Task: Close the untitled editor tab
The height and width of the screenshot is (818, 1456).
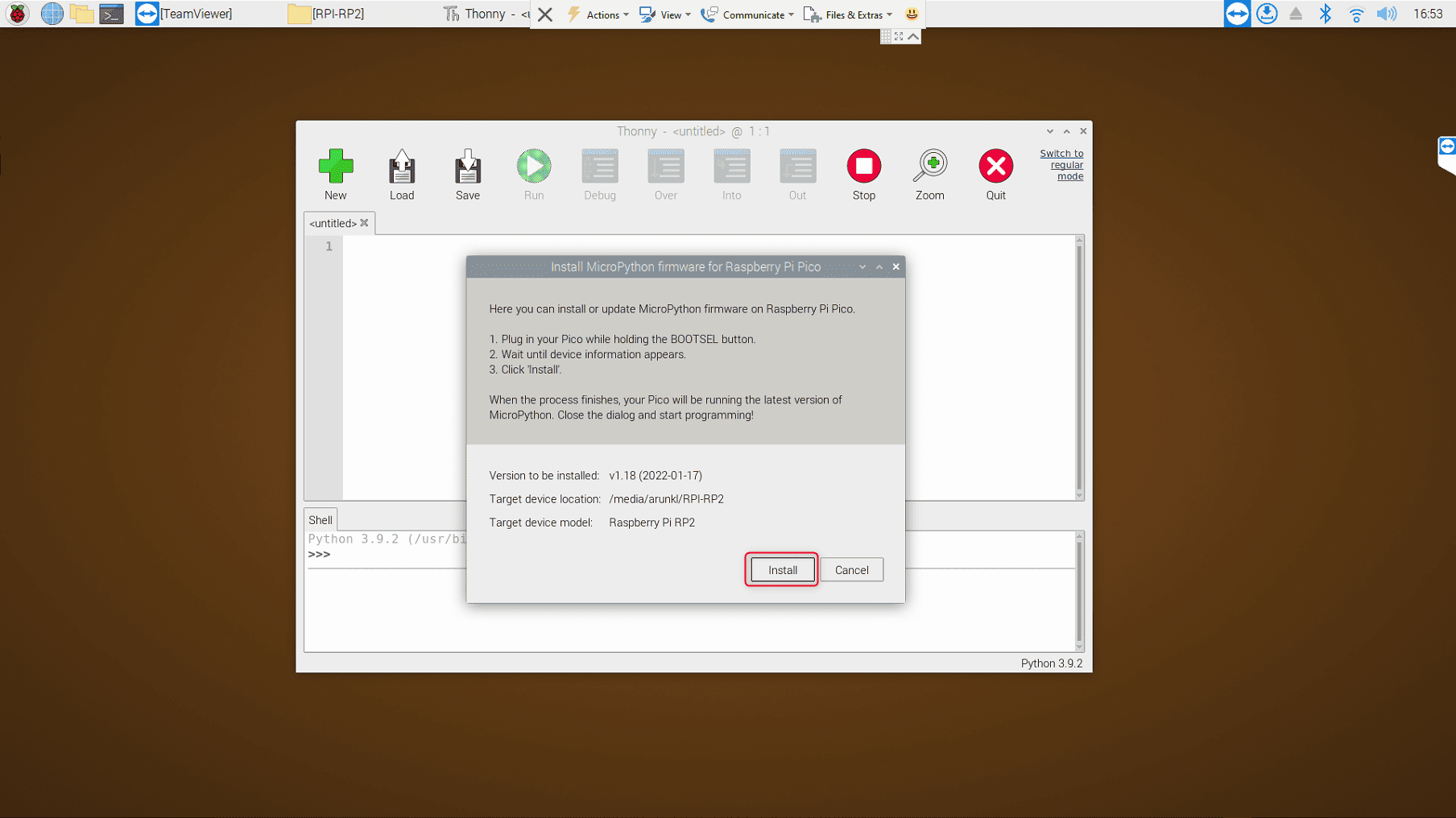Action: click(364, 223)
